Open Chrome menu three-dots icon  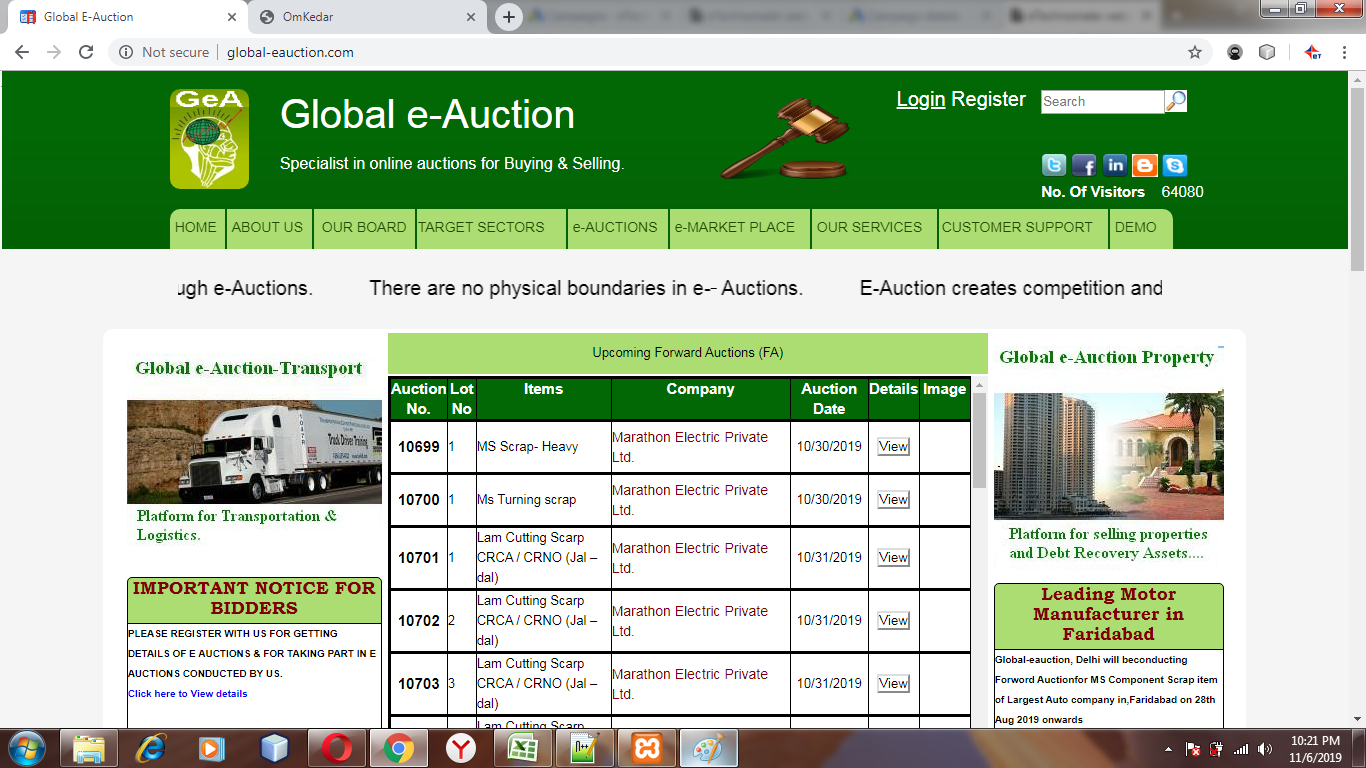click(1346, 52)
